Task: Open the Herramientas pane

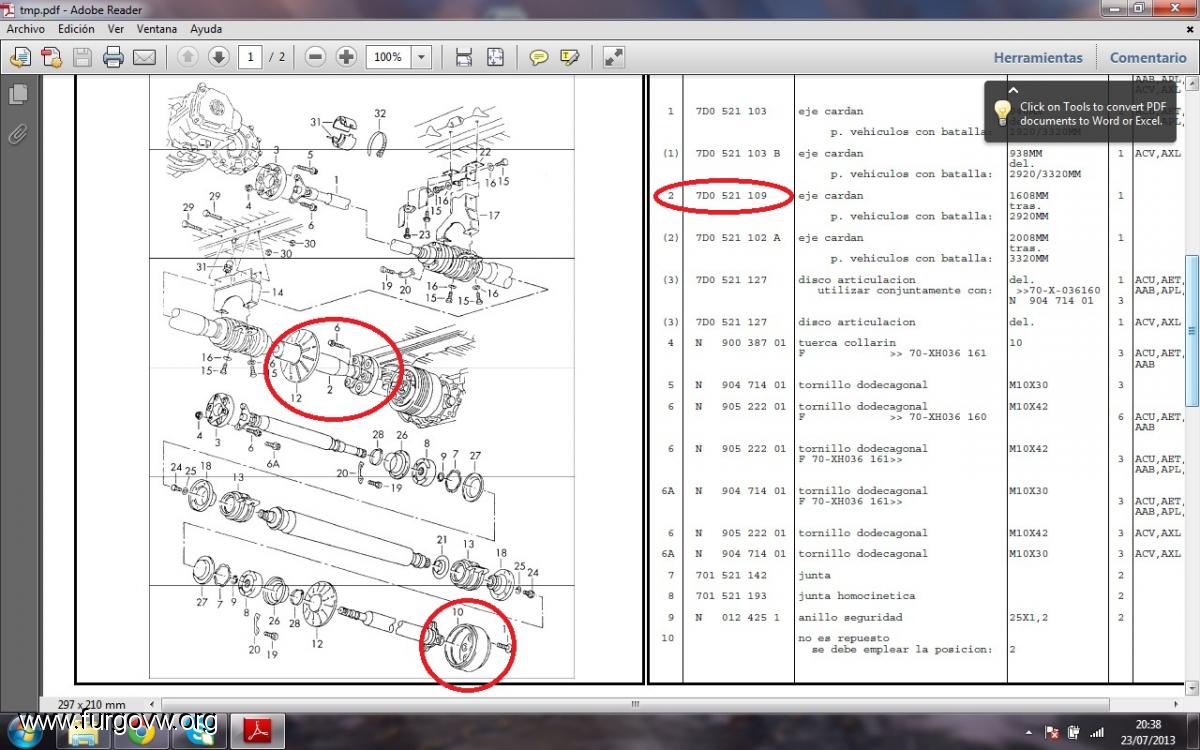Action: [1038, 57]
